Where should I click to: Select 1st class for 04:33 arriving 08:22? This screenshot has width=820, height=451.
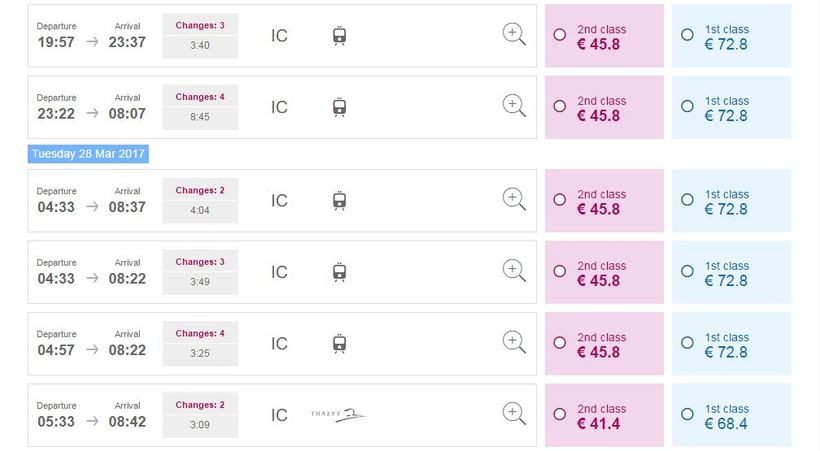tap(687, 271)
